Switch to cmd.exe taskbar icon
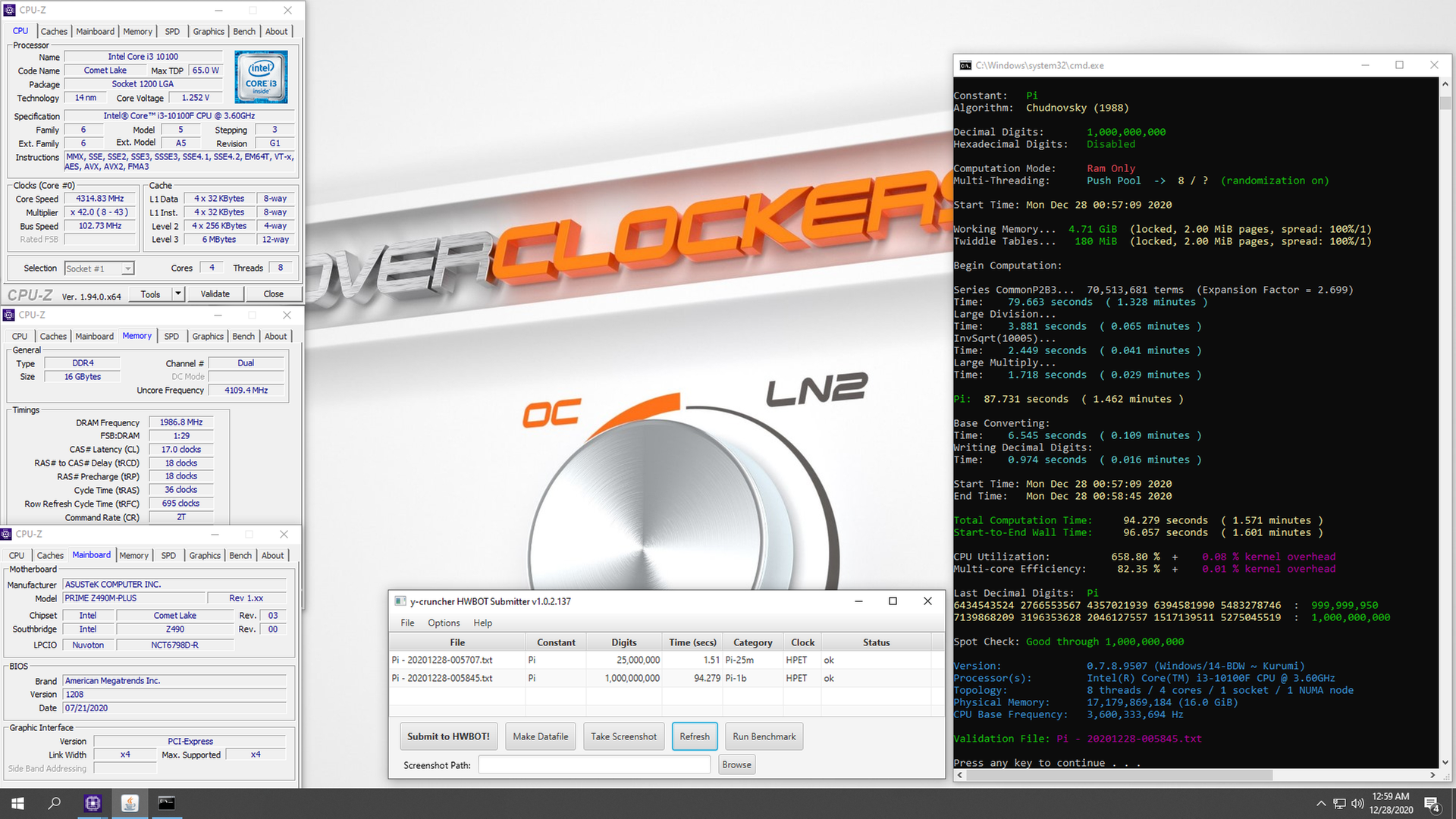1456x819 pixels. coord(167,803)
